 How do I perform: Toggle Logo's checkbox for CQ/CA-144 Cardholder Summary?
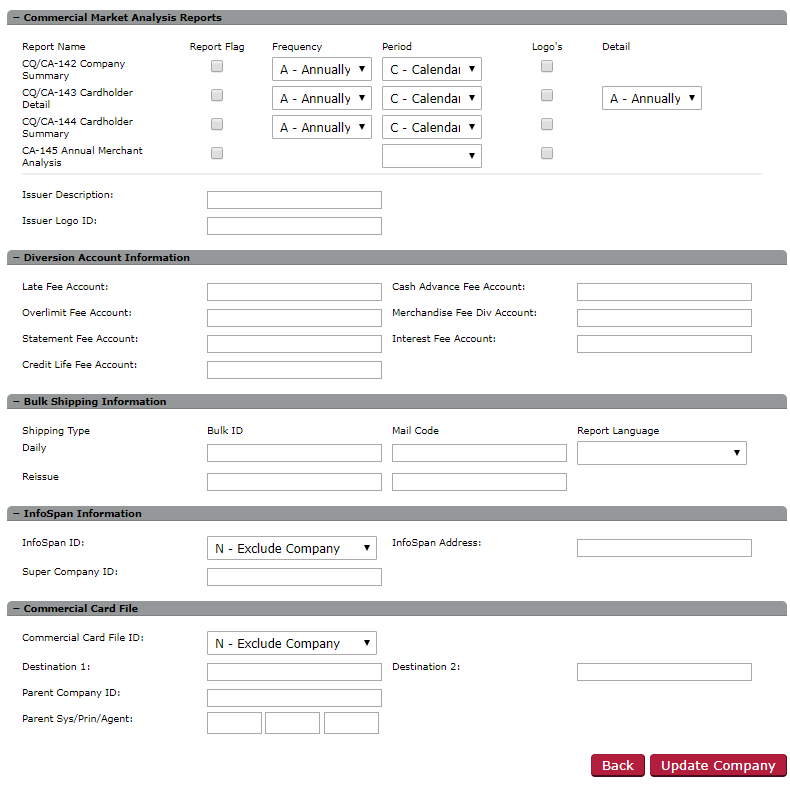click(x=547, y=124)
